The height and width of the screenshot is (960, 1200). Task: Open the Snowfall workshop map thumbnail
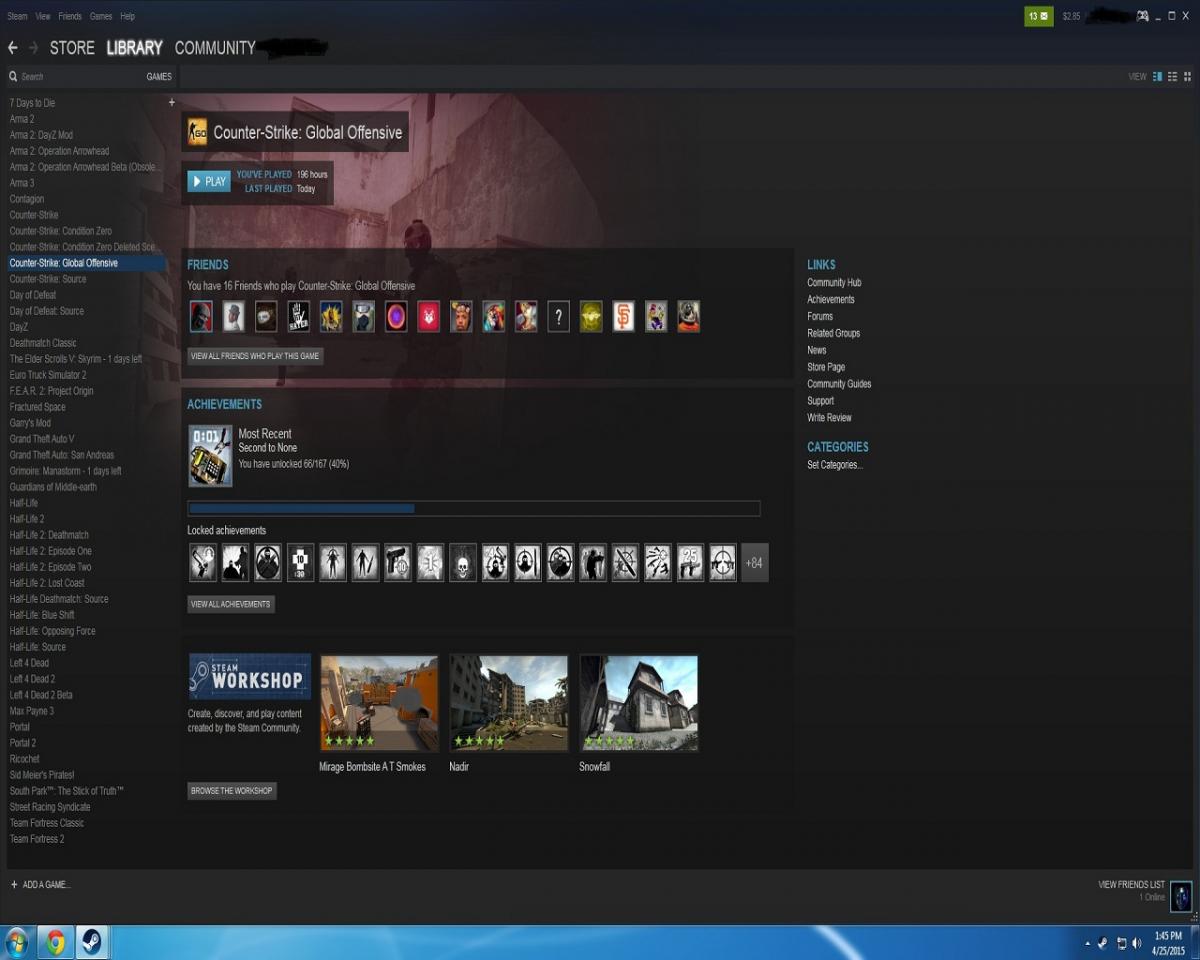pos(639,703)
